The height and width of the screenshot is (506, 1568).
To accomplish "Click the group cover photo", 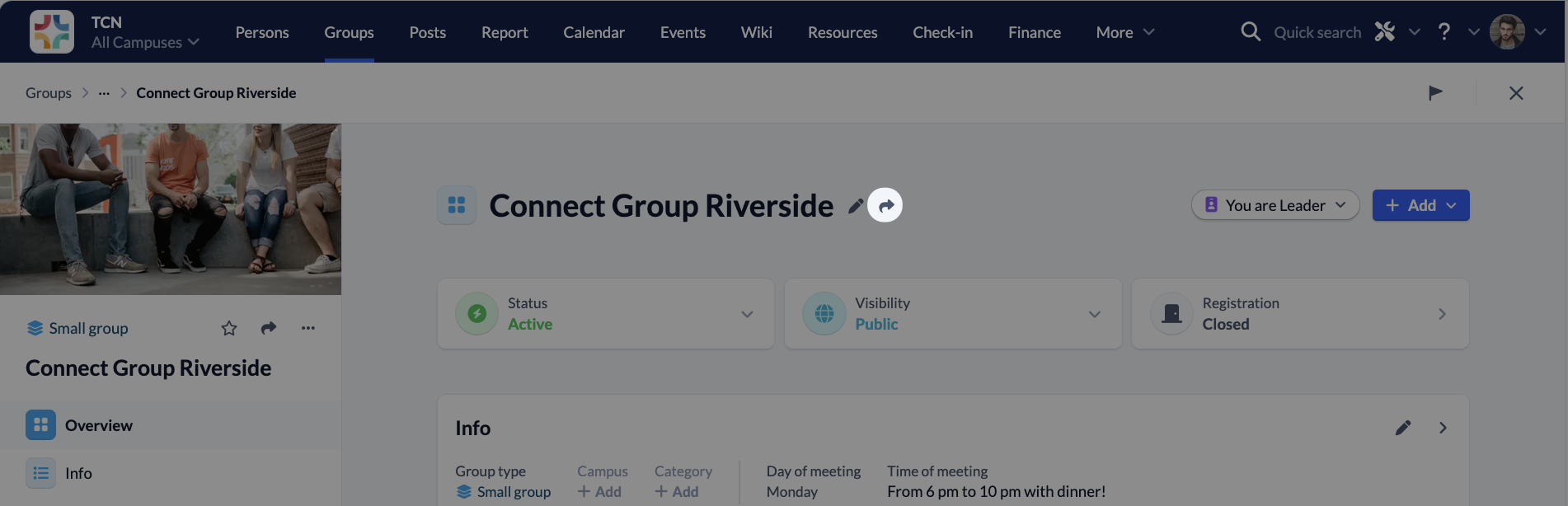I will [171, 209].
